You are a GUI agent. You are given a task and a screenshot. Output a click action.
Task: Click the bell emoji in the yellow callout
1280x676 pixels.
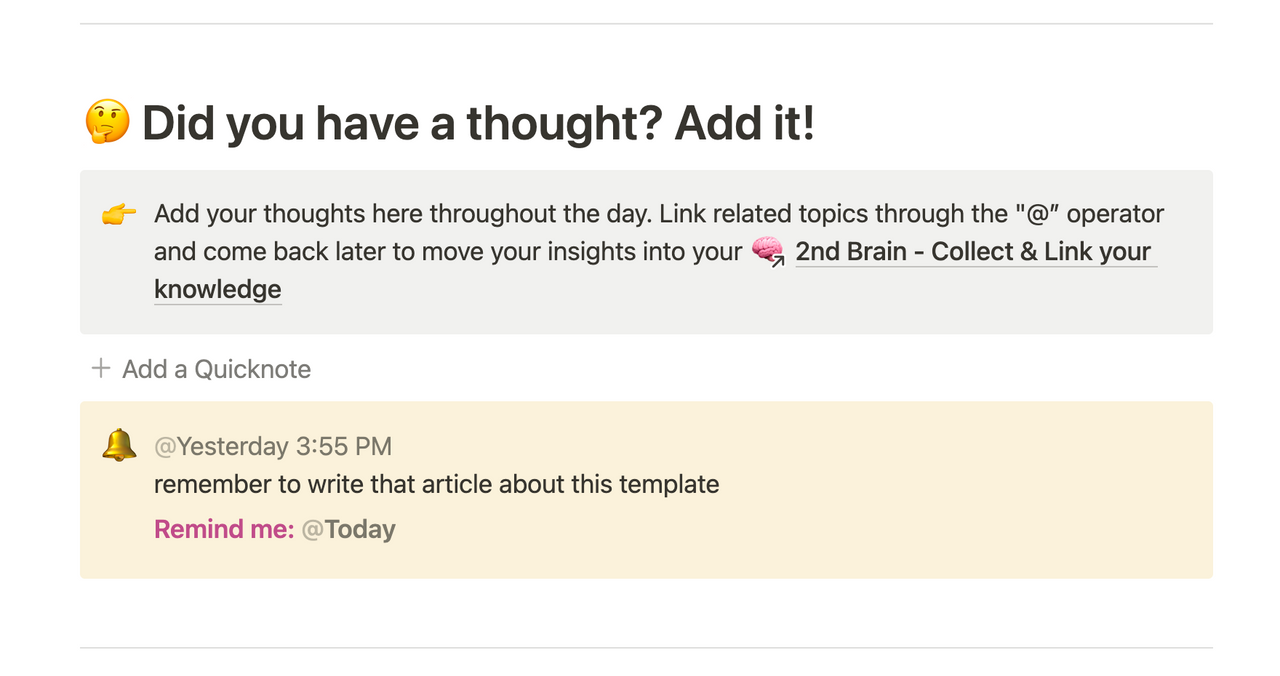tap(119, 445)
